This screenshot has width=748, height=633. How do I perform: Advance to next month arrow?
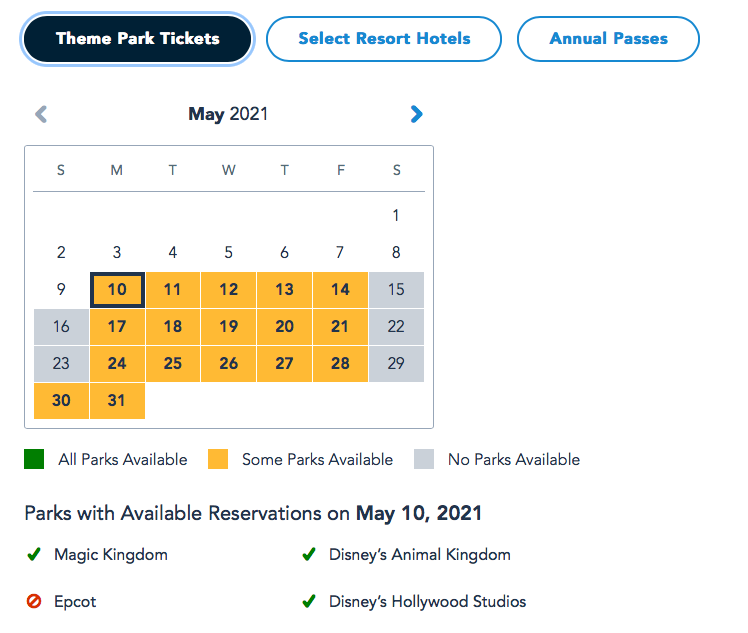click(417, 114)
